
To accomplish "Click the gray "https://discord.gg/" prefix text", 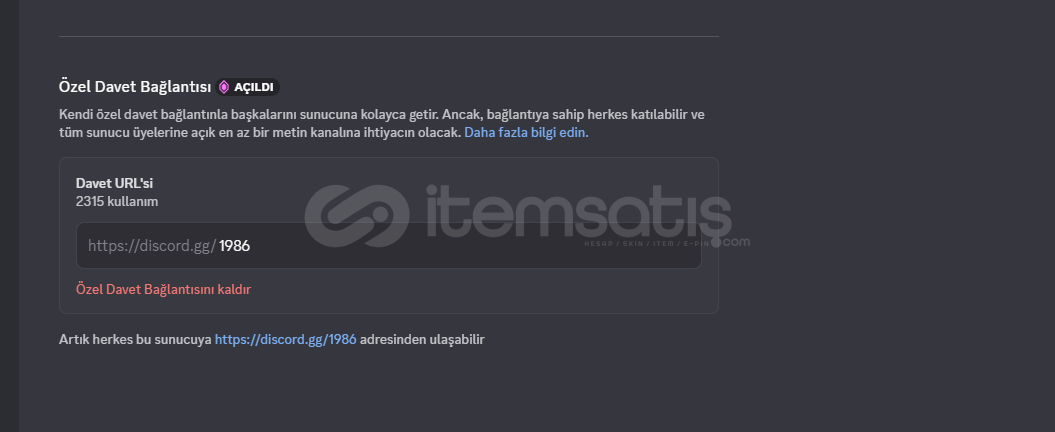I will (152, 246).
